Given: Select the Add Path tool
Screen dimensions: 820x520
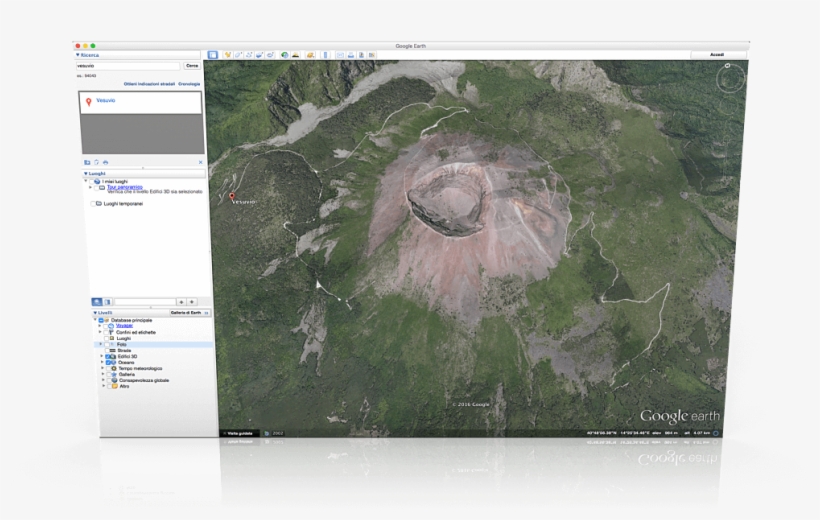Looking at the screenshot, I should tap(249, 55).
